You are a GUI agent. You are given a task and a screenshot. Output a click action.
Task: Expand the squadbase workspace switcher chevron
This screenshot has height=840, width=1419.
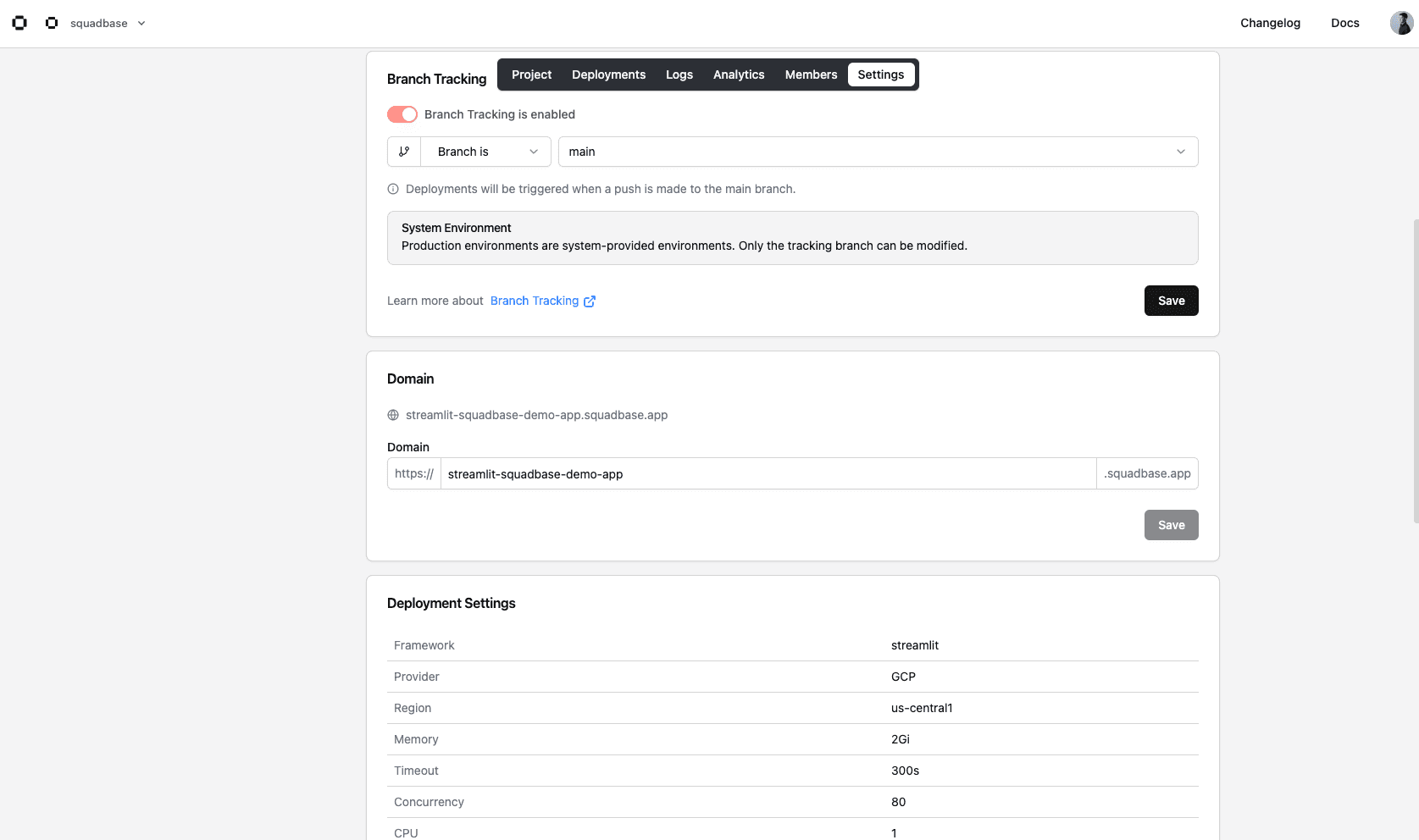pos(141,24)
